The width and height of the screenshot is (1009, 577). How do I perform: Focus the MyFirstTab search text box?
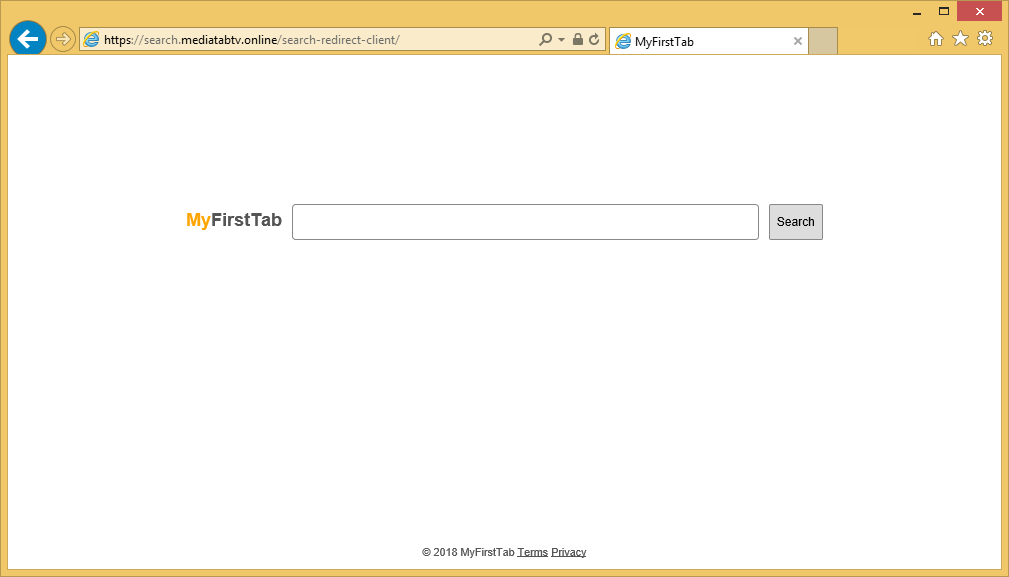point(525,222)
